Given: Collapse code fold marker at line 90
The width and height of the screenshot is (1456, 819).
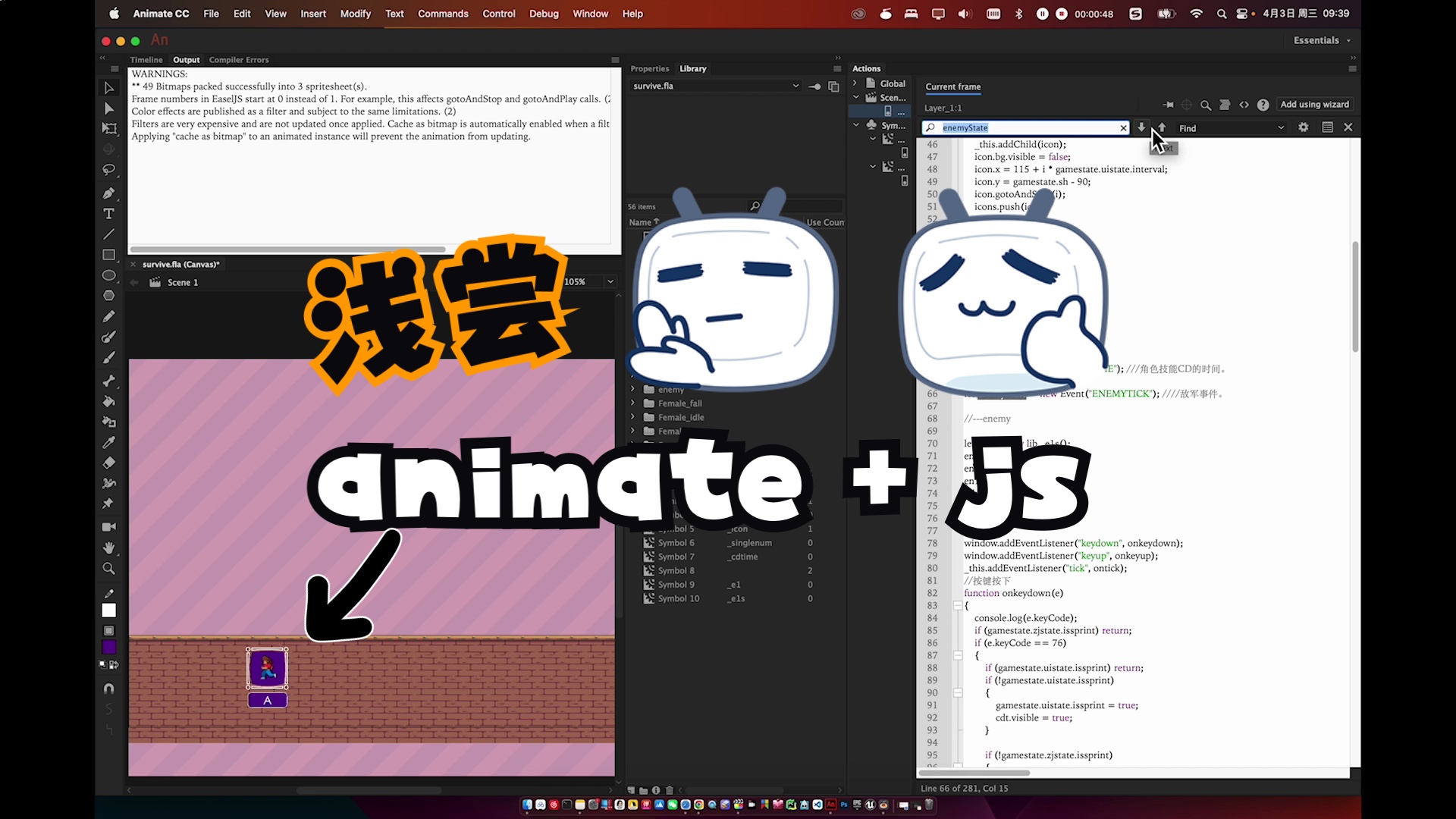Looking at the screenshot, I should click(x=958, y=693).
